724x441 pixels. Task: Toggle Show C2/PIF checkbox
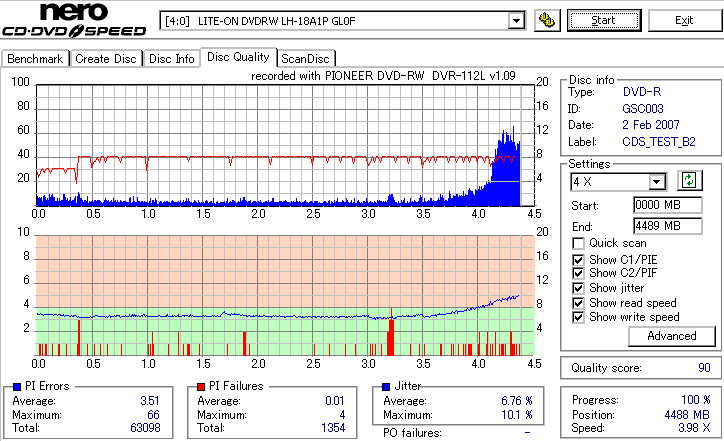click(x=578, y=273)
